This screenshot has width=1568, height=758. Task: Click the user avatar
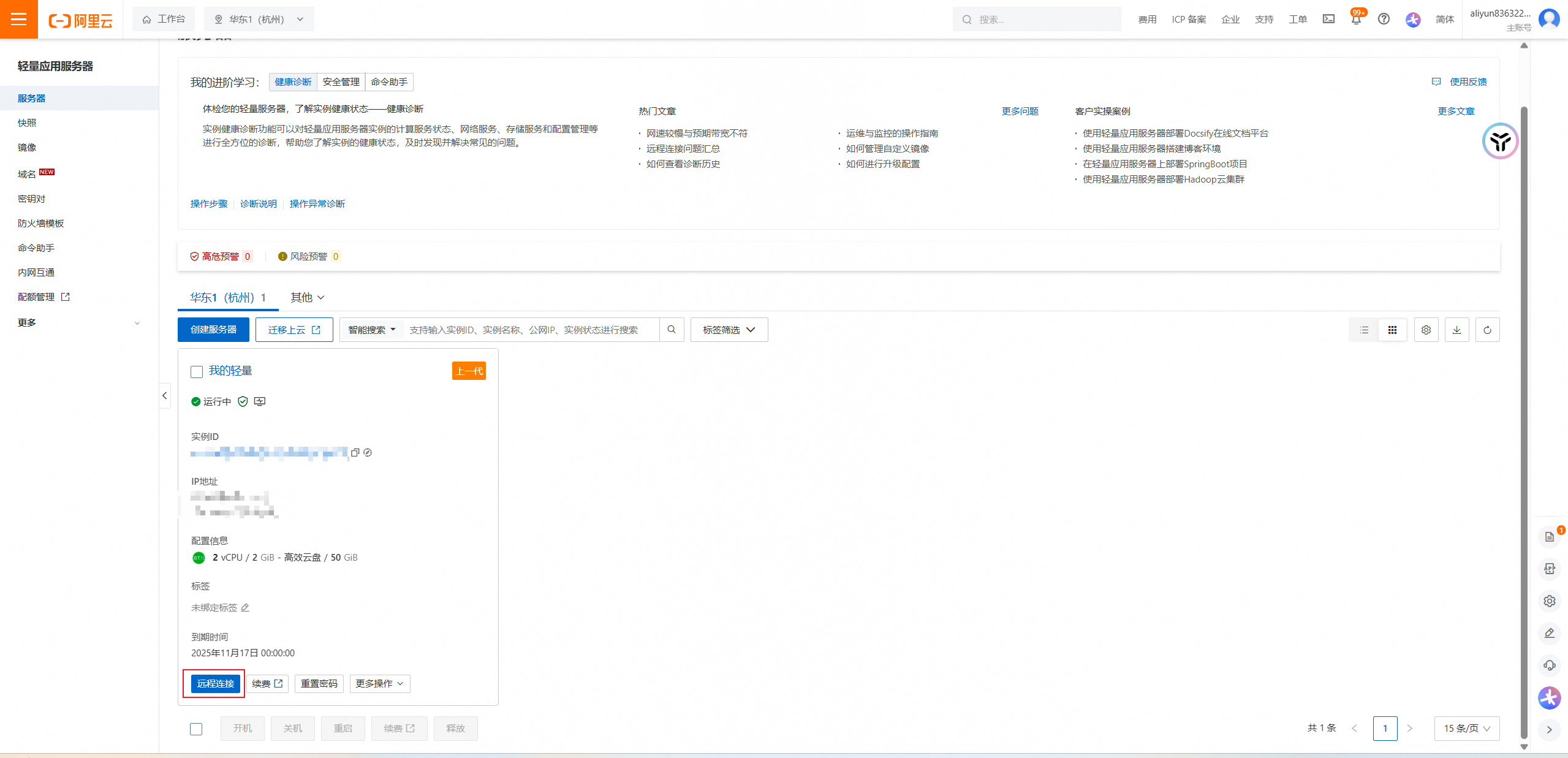[1549, 19]
